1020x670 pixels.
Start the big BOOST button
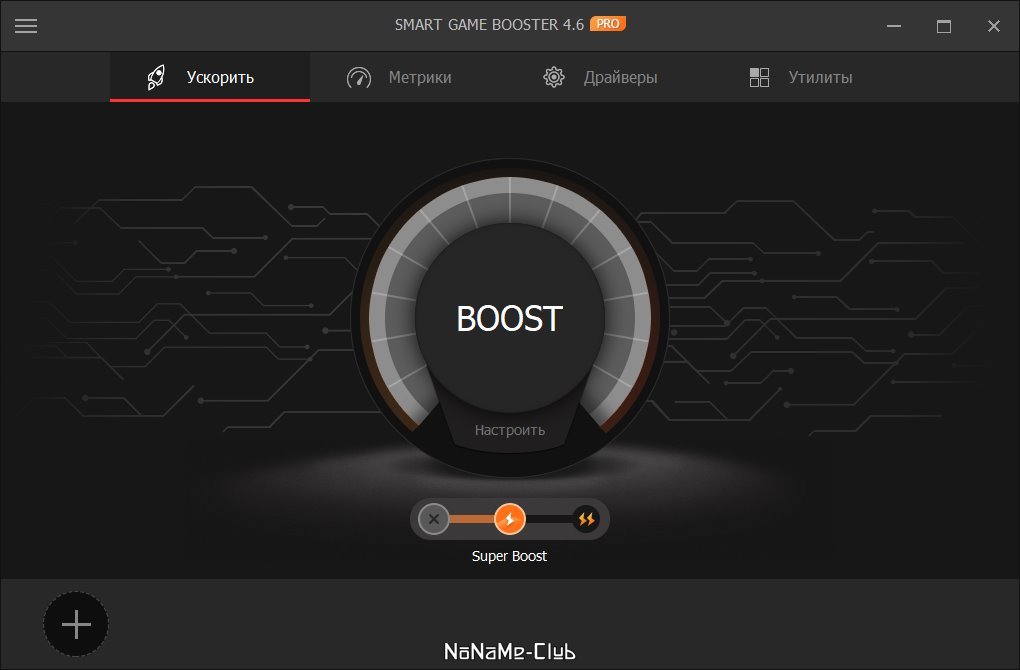(x=509, y=319)
